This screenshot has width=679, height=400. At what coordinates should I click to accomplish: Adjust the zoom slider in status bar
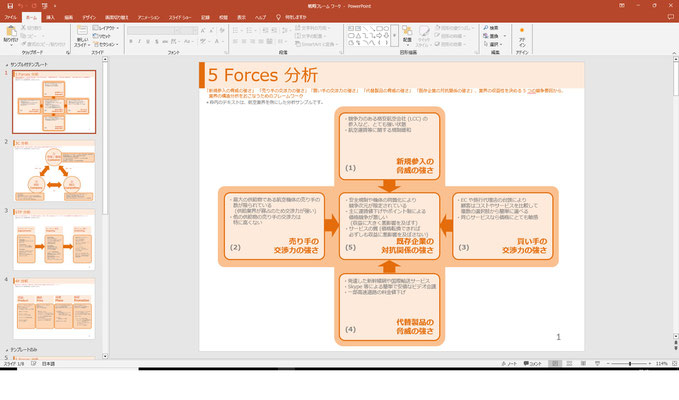[x=630, y=363]
